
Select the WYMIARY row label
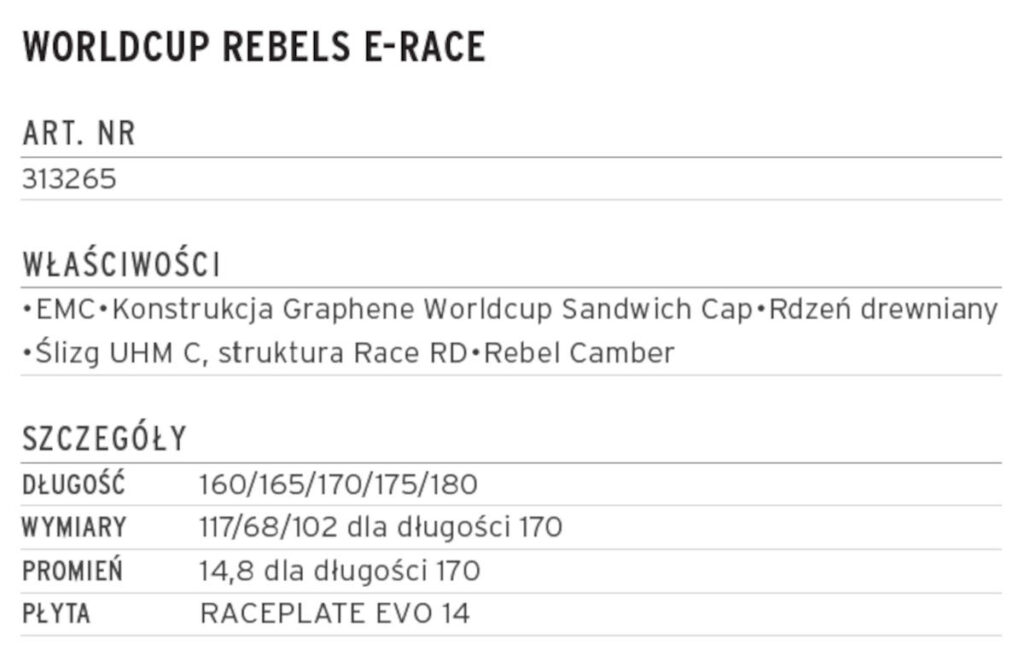(74, 528)
